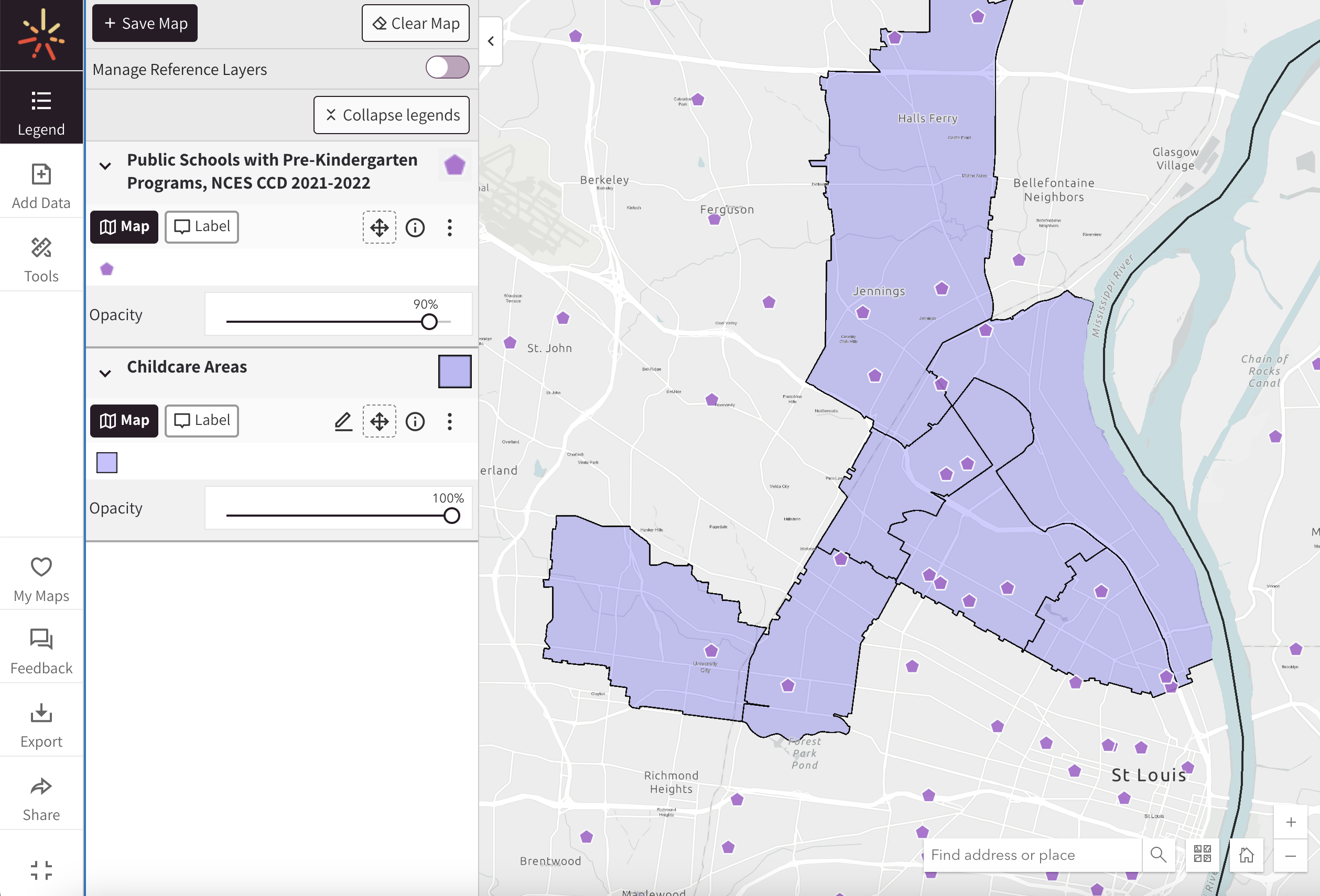1320x896 pixels.
Task: Click the Save Map button
Action: click(144, 23)
